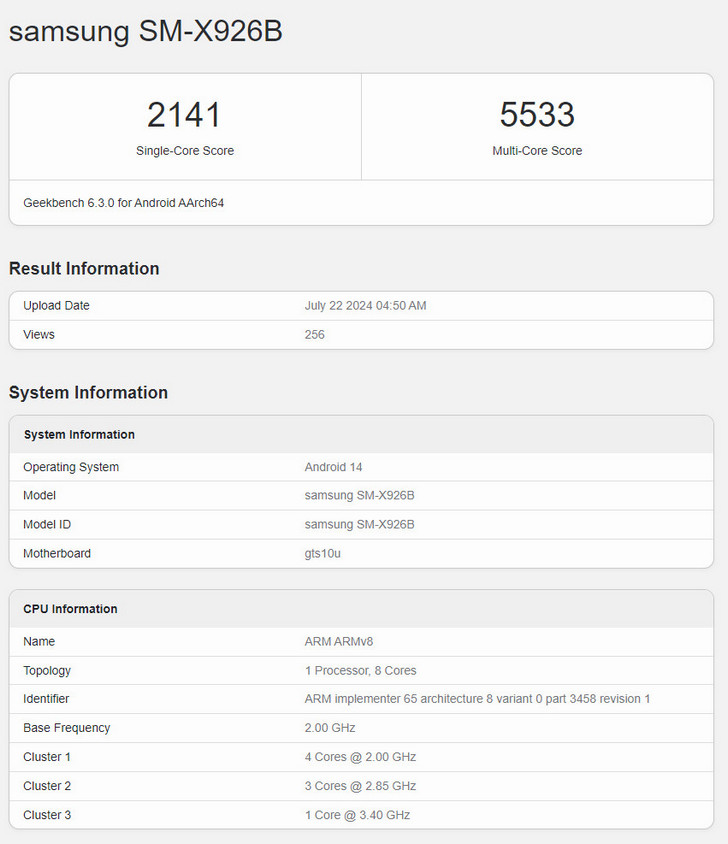
Task: Click the Operating System label
Action: click(x=71, y=467)
